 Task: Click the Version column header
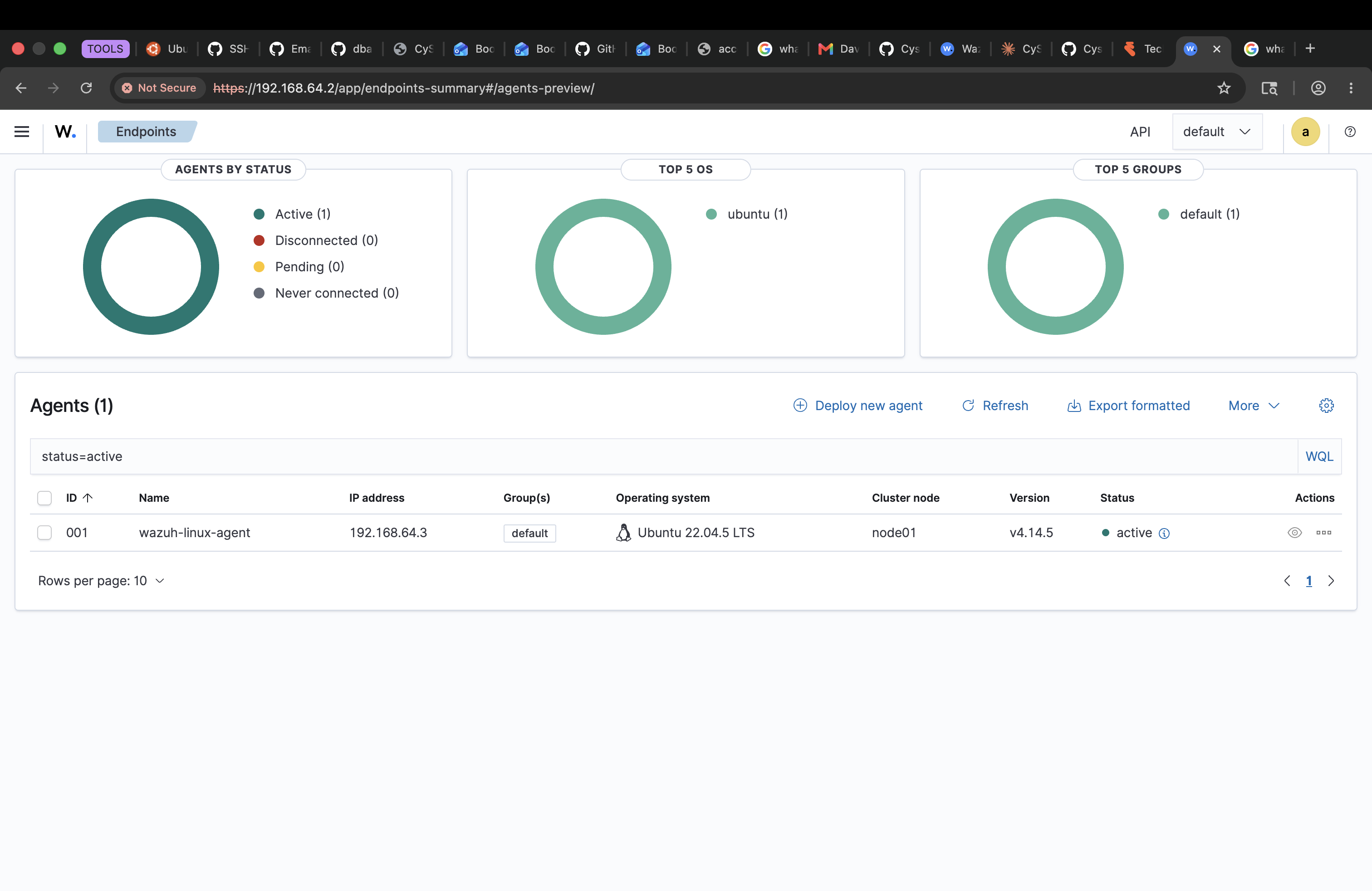(x=1029, y=498)
